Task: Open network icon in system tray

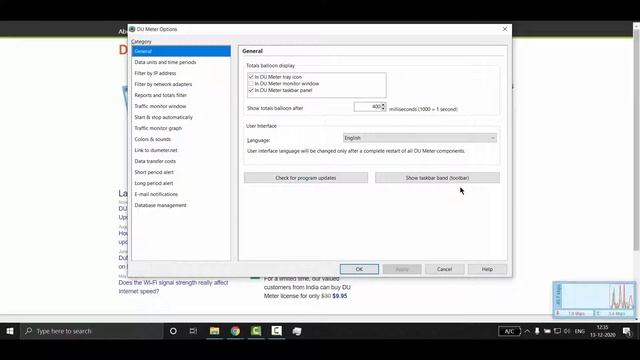Action: pyautogui.click(x=557, y=331)
